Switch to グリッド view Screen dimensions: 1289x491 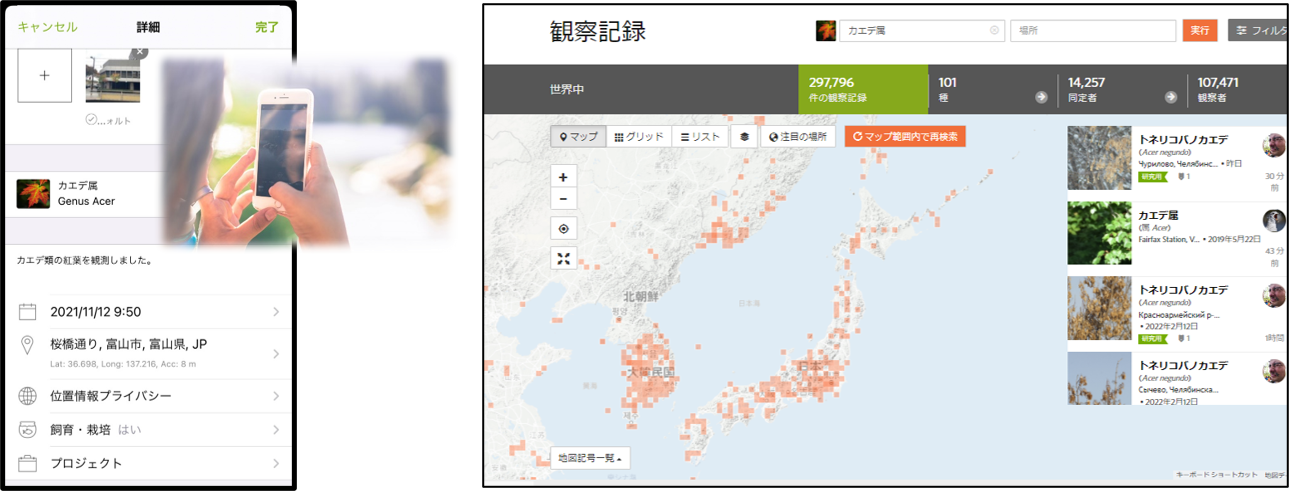pos(638,137)
